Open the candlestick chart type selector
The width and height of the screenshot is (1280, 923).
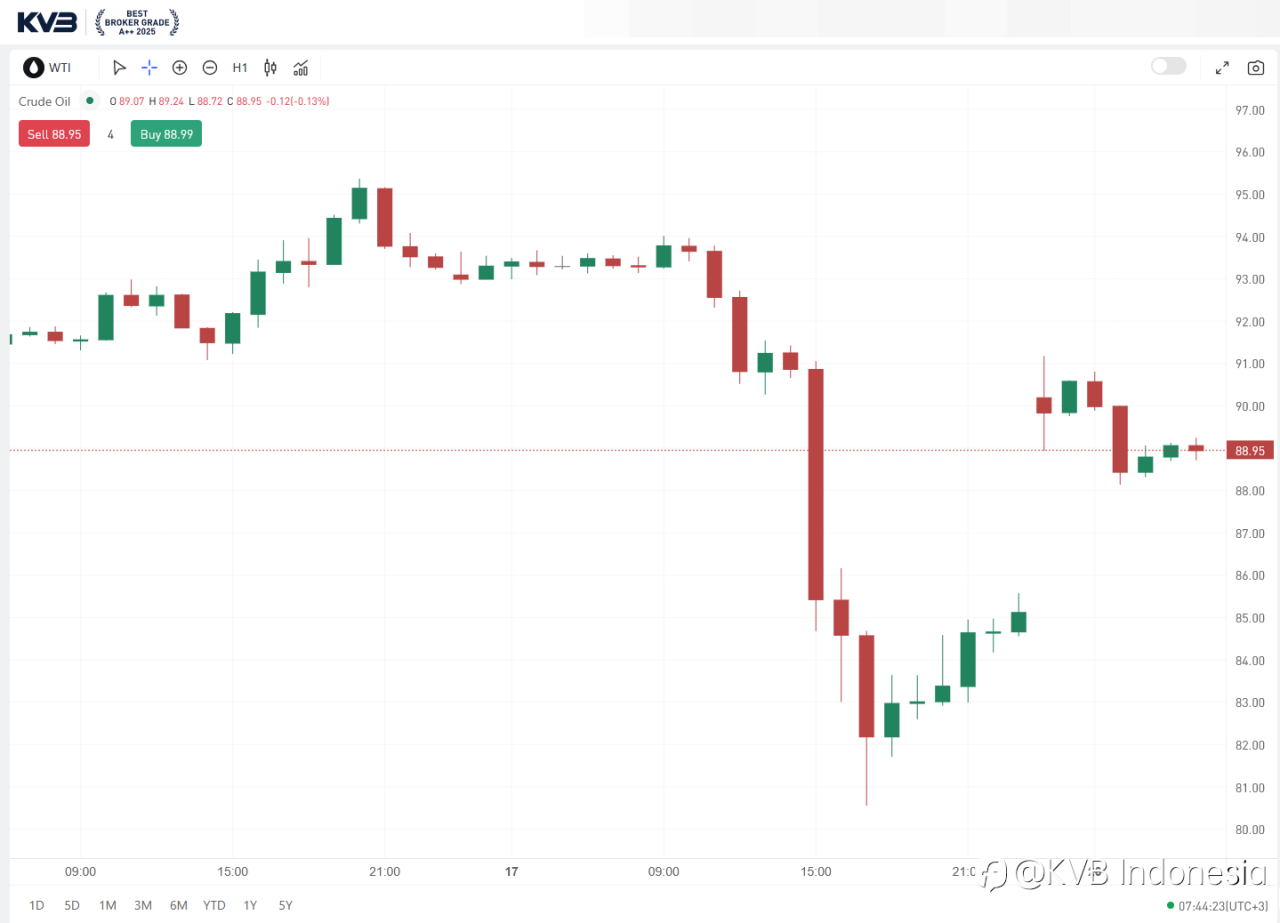pos(270,68)
